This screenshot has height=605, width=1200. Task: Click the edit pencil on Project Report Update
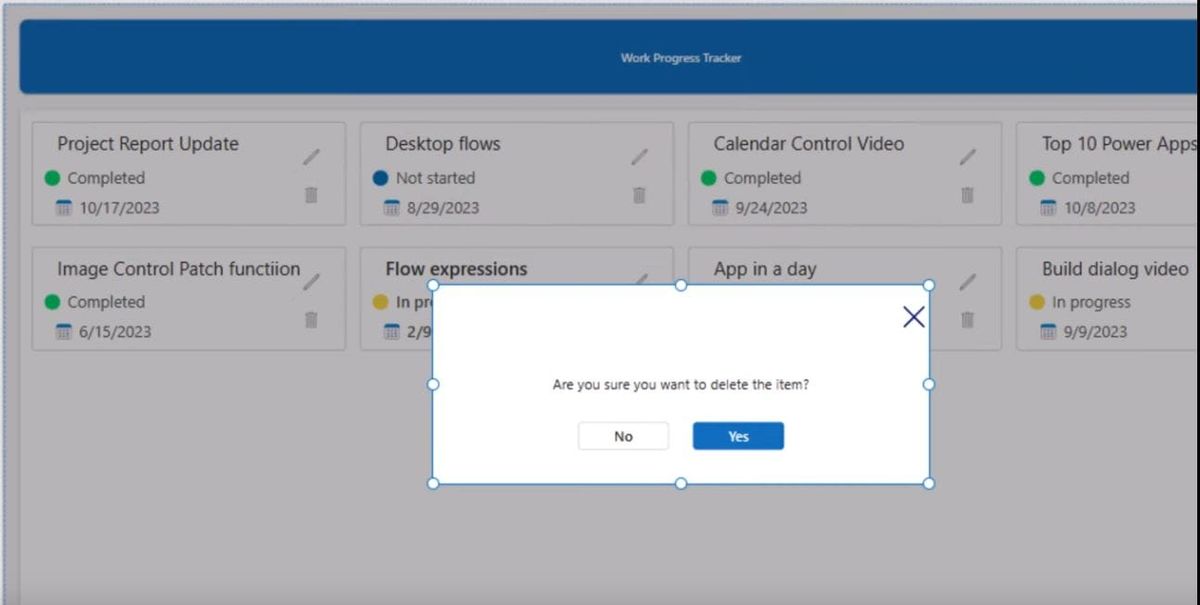point(310,155)
